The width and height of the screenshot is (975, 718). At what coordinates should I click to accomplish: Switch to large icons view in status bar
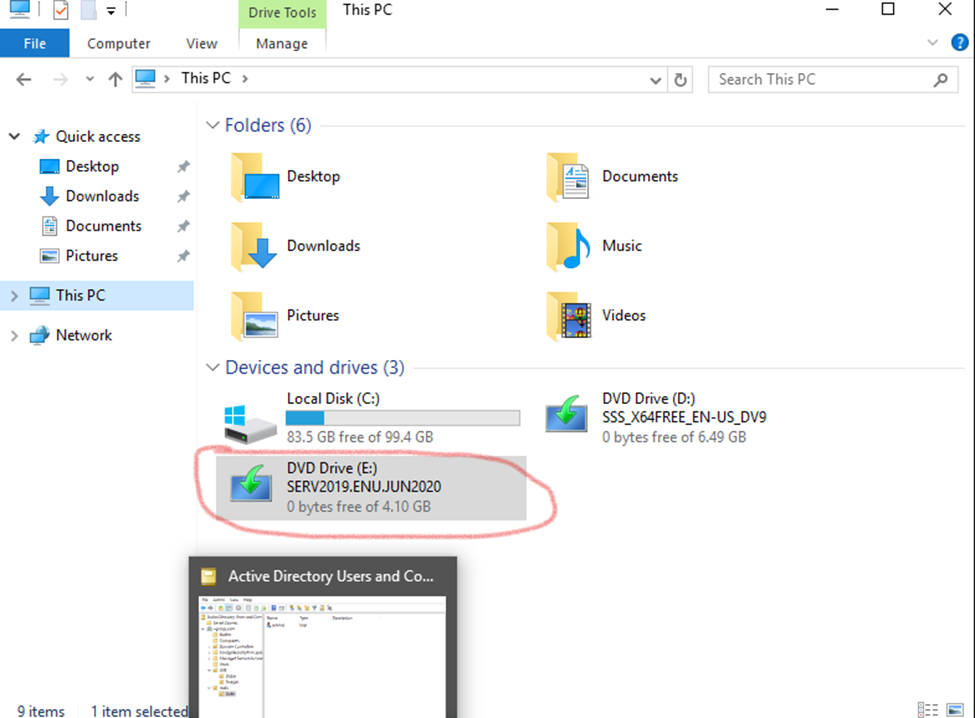(x=955, y=709)
